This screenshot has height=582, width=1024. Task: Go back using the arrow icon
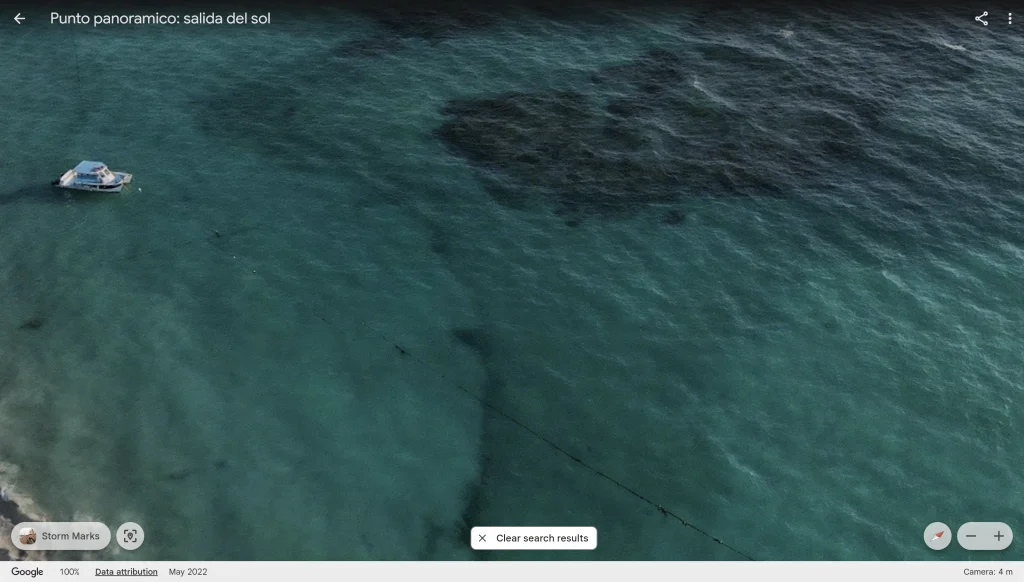pyautogui.click(x=19, y=19)
